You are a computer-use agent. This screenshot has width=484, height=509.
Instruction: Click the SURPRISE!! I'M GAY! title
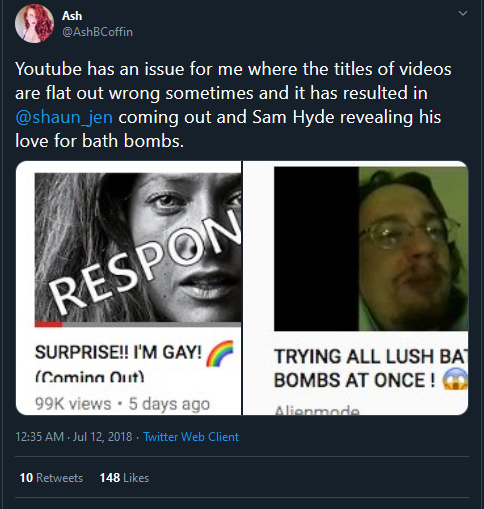pyautogui.click(x=118, y=352)
